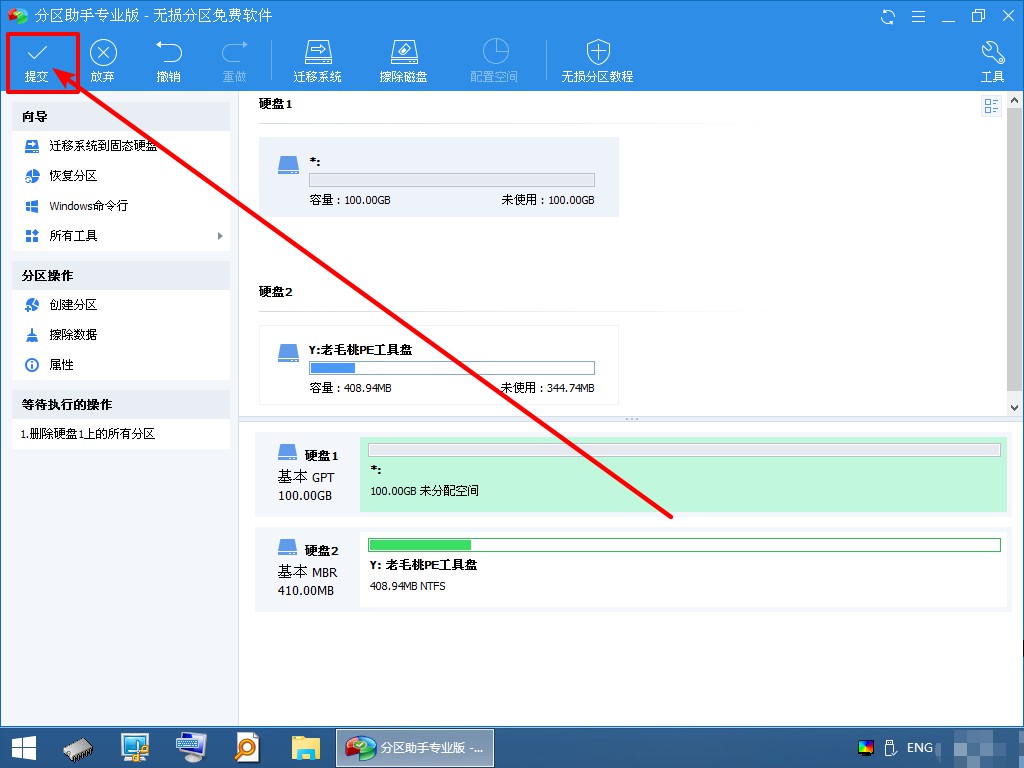Click the color display tray icon

click(866, 748)
